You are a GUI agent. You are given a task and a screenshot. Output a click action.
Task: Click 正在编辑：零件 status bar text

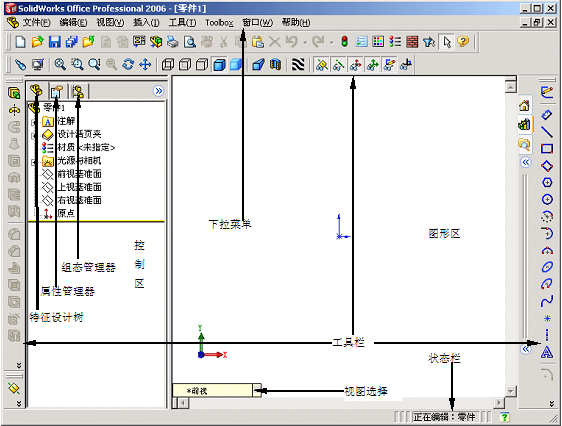pos(444,417)
